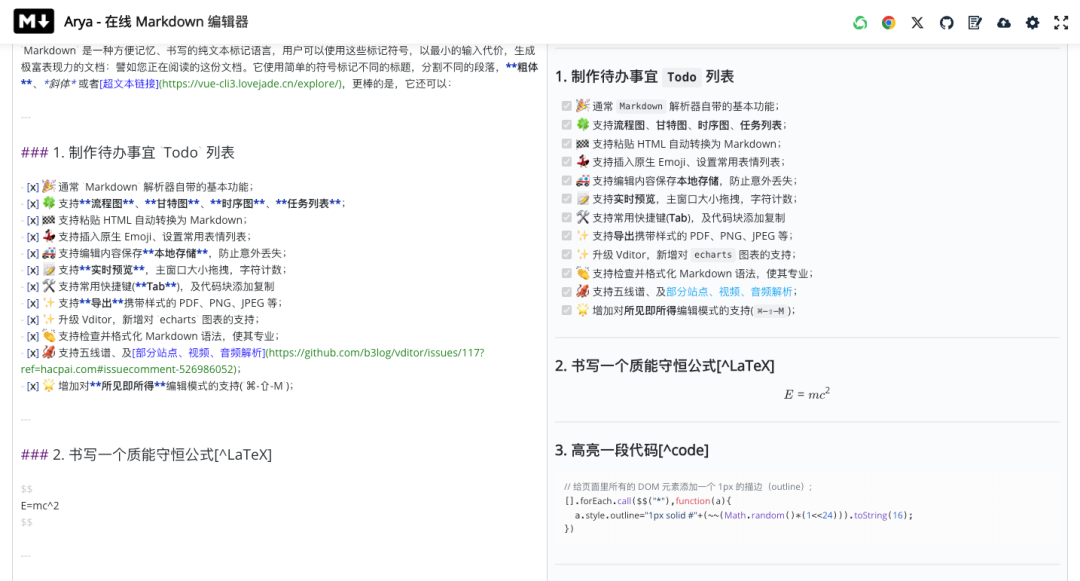
Task: Toggle checkbox for '支持实时预览' item
Action: (566, 199)
